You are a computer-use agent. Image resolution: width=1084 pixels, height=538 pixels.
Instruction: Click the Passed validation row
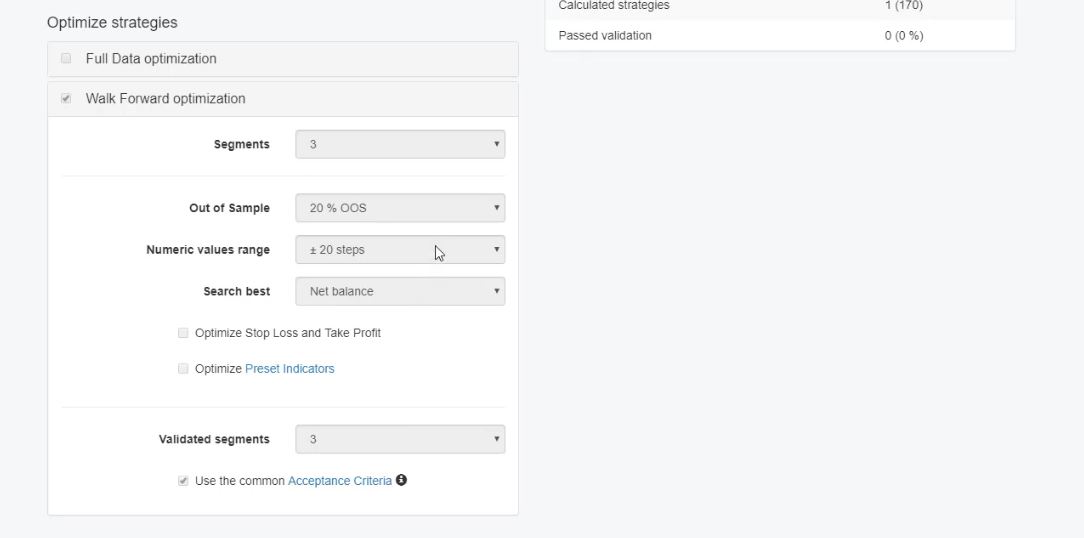pos(779,36)
